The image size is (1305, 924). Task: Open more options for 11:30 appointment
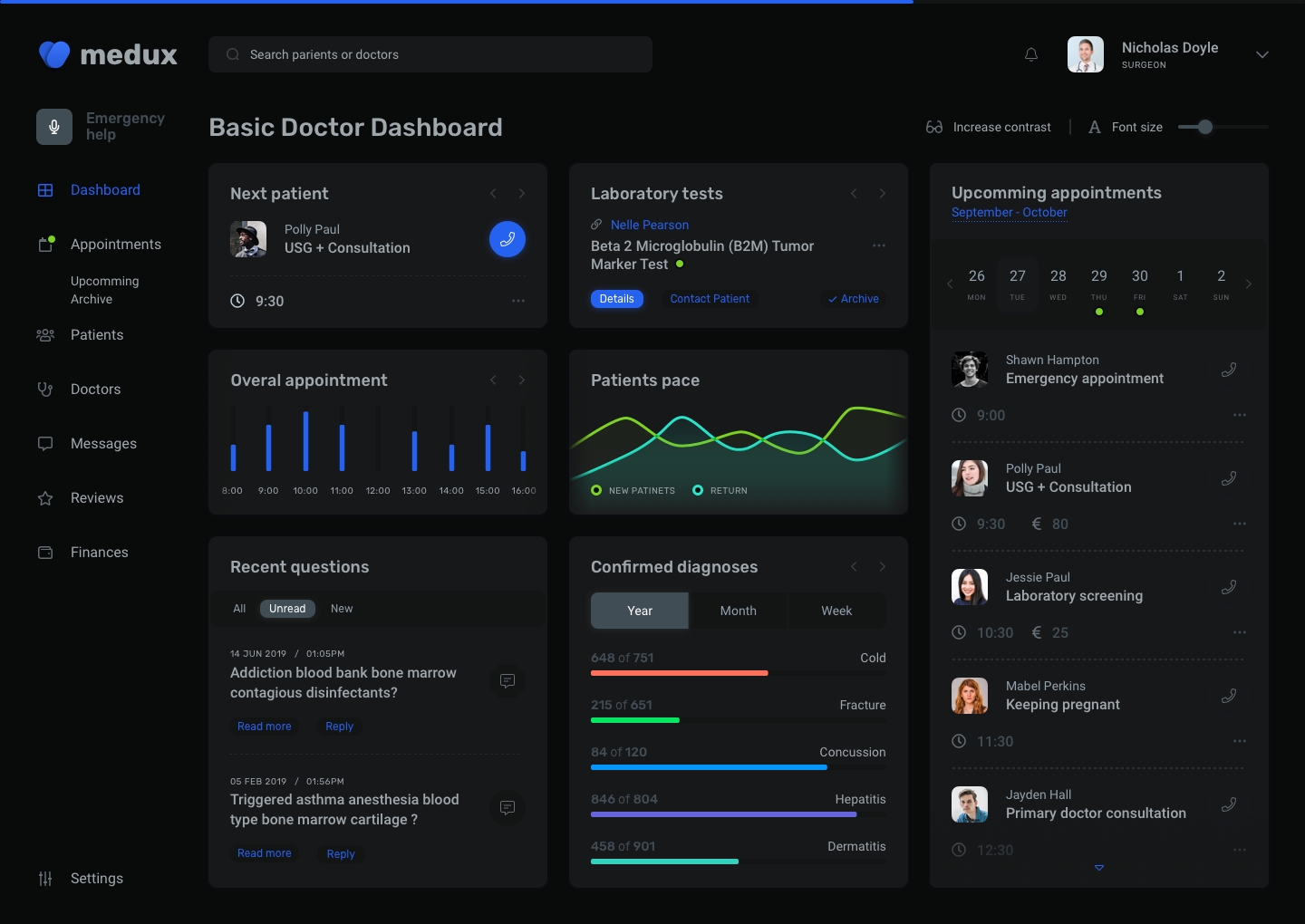1240,741
